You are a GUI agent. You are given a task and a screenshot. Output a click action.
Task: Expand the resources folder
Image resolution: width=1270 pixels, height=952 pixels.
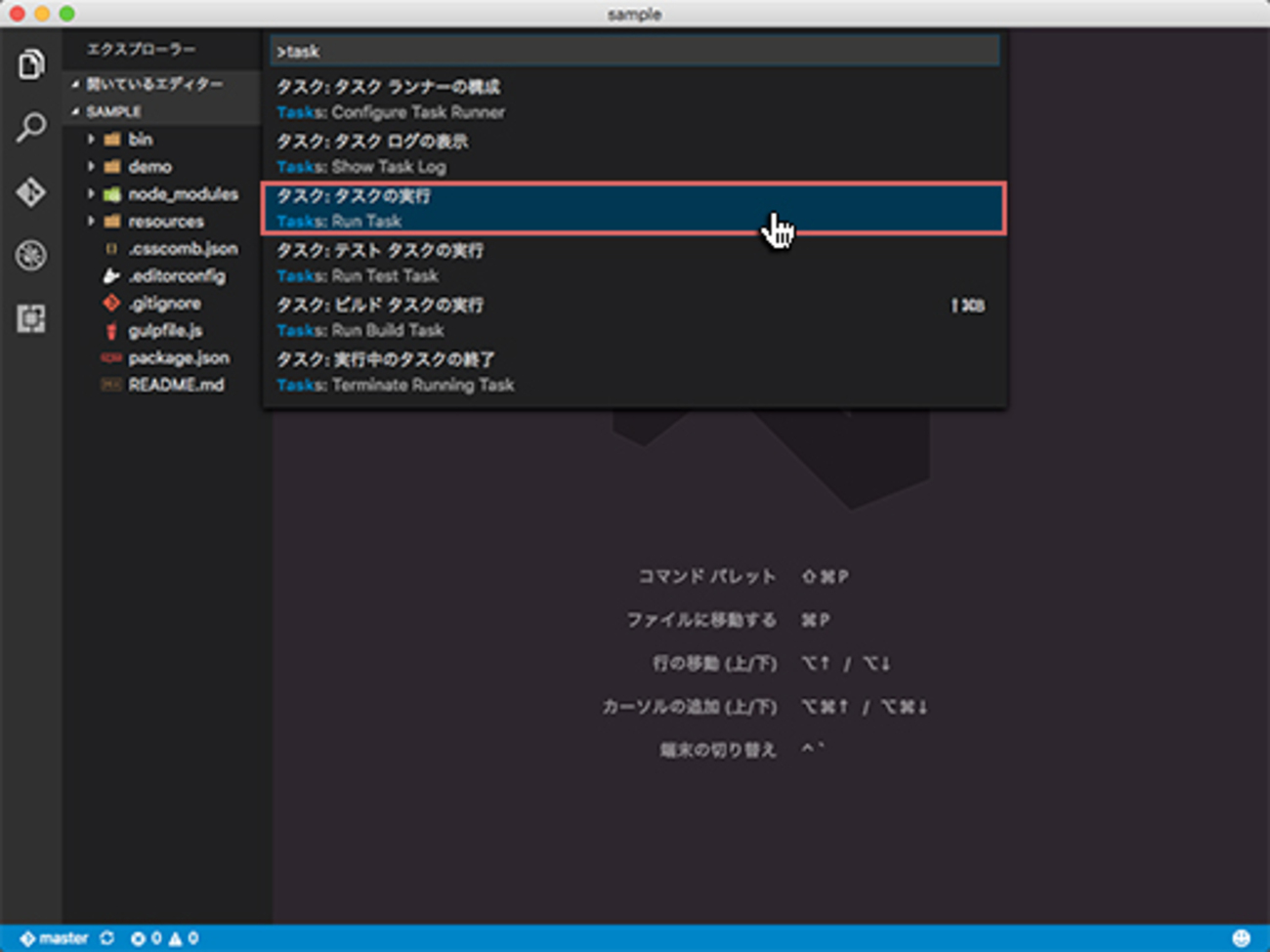tap(165, 222)
